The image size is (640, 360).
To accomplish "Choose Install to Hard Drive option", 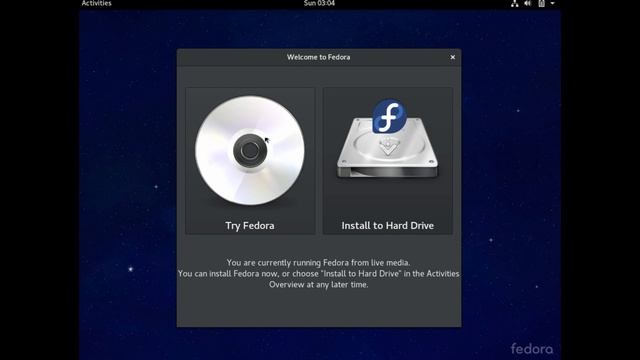I will click(x=388, y=161).
